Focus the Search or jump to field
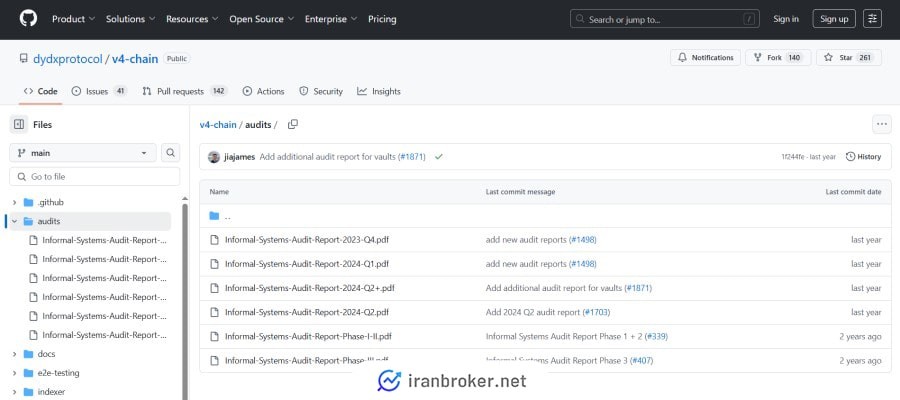Image resolution: width=900 pixels, height=400 pixels. tap(665, 19)
